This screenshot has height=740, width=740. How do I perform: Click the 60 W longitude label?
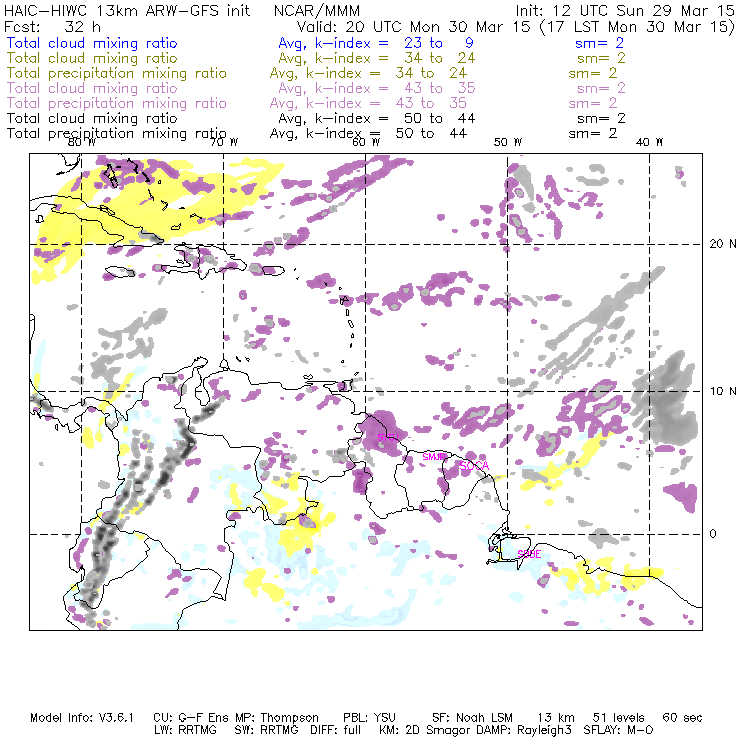pyautogui.click(x=366, y=143)
